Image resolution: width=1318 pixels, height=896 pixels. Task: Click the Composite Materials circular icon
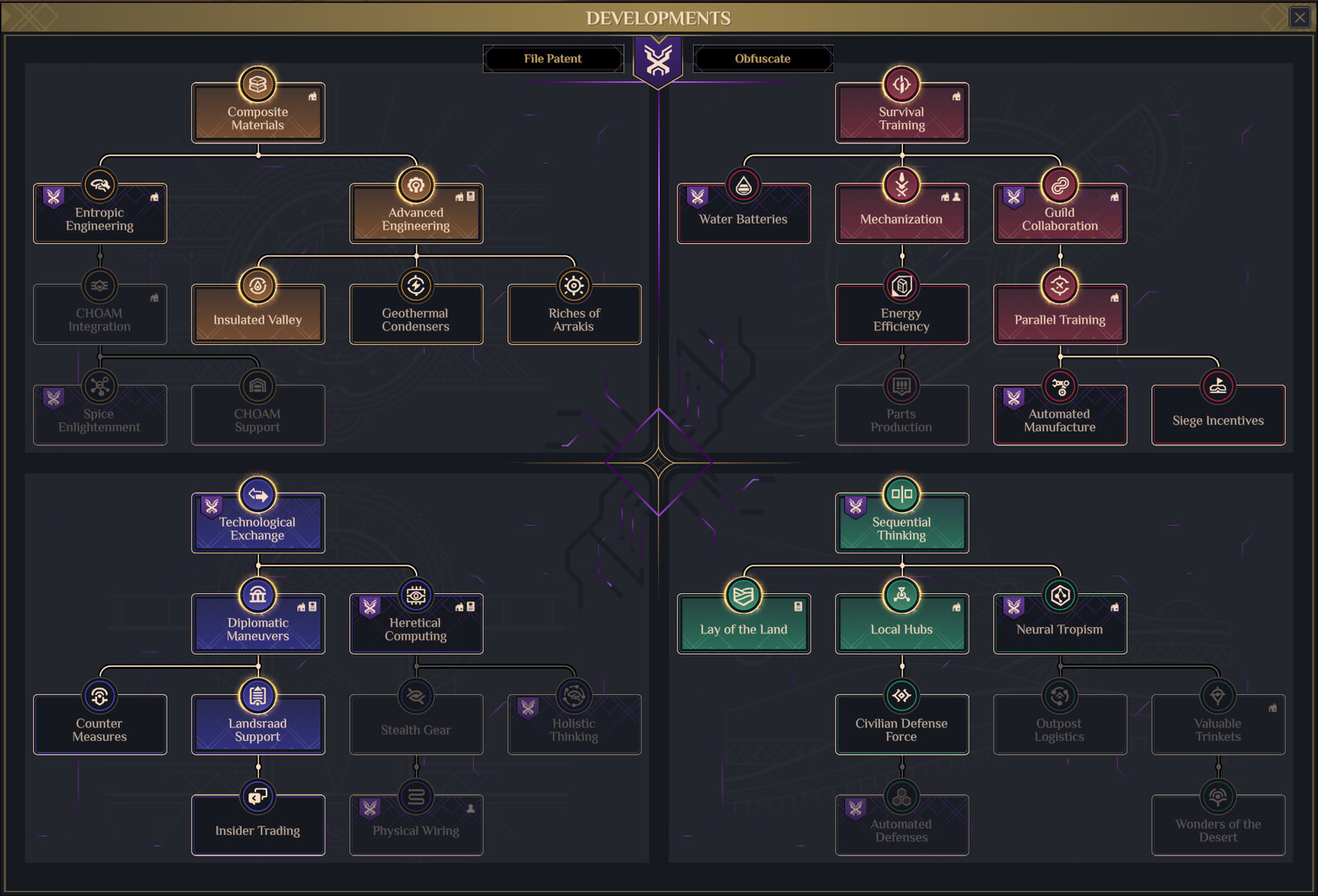click(x=257, y=85)
